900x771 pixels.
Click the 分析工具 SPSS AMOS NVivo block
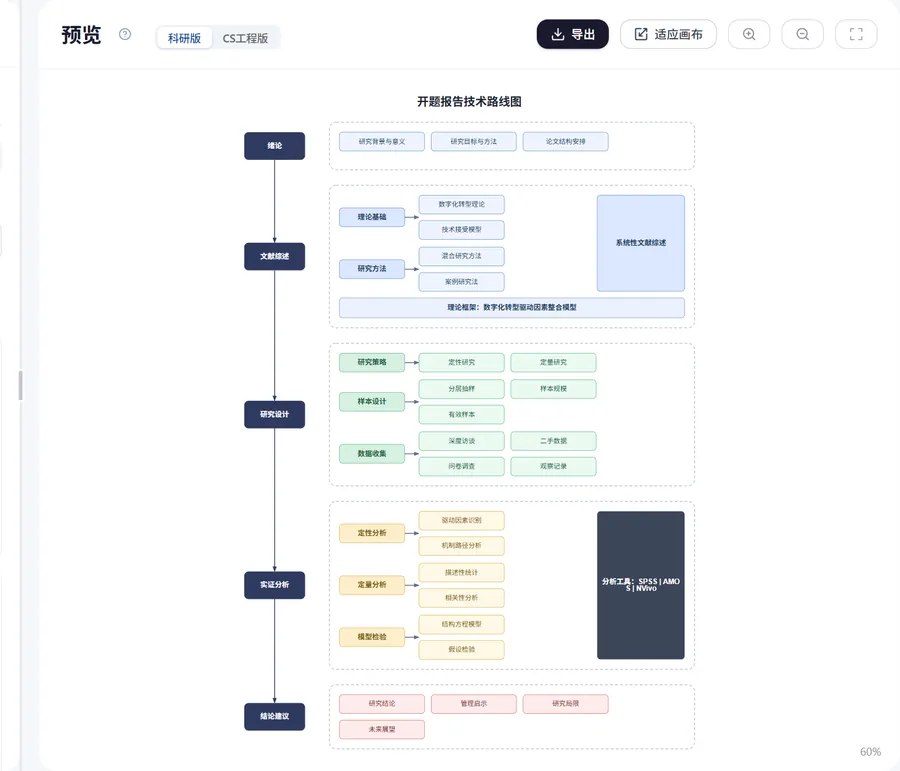click(x=641, y=585)
